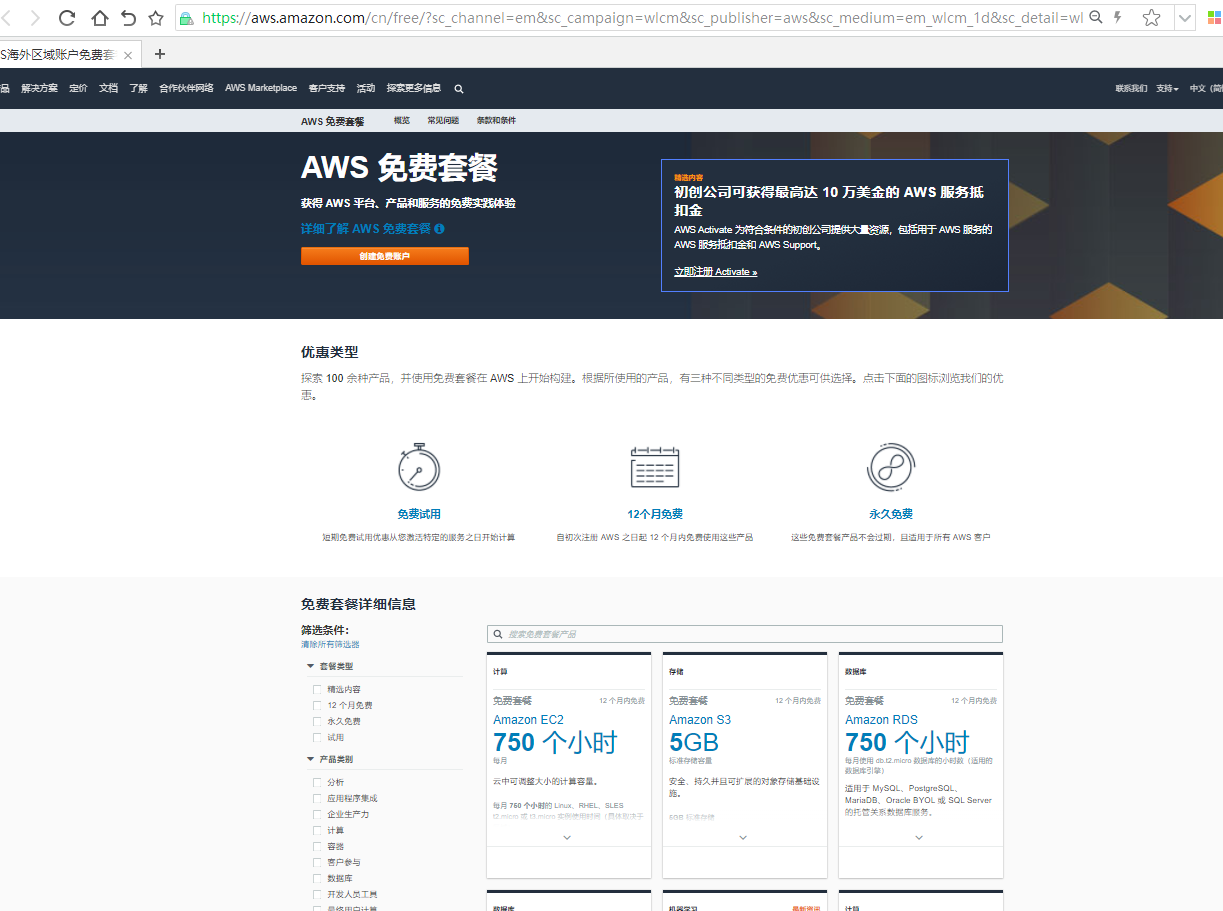
Task: Click into the 搜索免费套餐产品 search field
Action: tap(745, 634)
